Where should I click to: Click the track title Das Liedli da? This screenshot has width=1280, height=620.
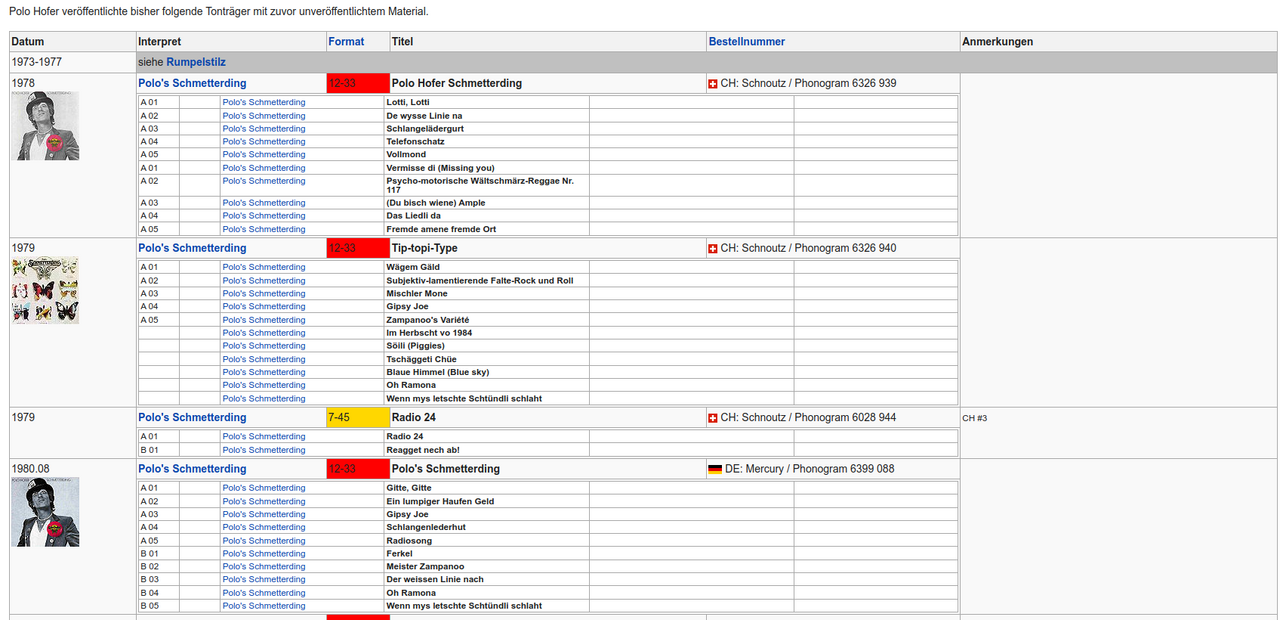(414, 216)
